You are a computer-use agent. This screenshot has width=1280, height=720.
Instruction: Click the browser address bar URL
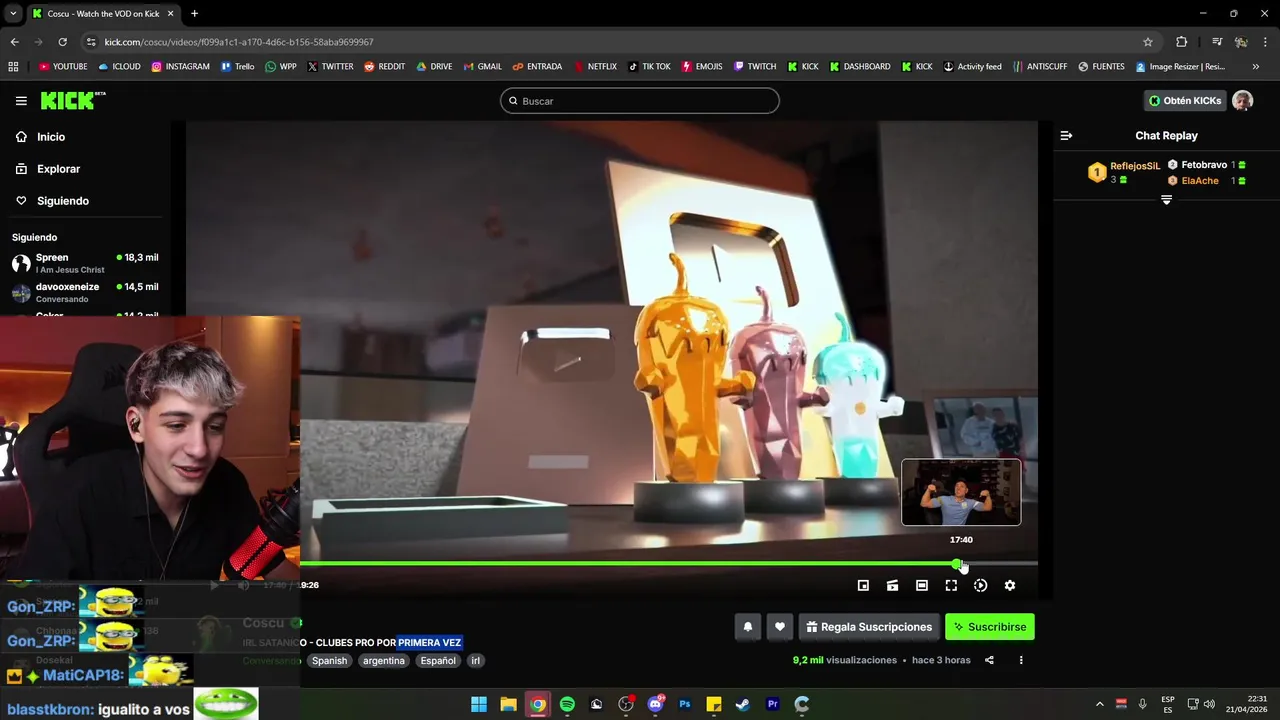coord(239,42)
